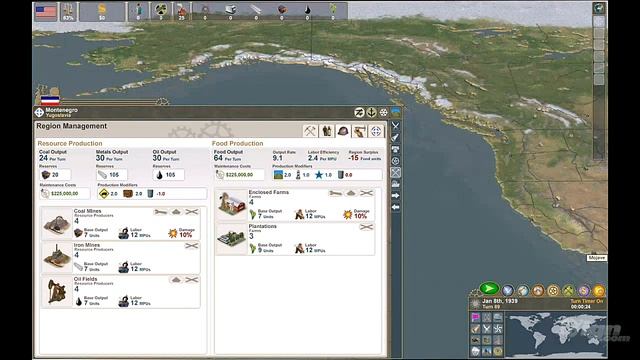Demolish Plantations with crossed tools button
The image size is (640, 360).
367,227
